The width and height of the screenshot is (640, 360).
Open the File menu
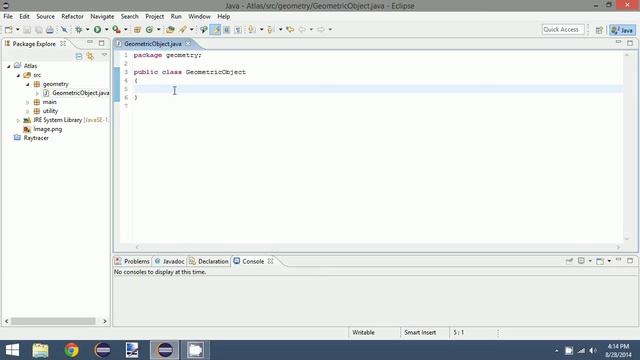point(8,16)
